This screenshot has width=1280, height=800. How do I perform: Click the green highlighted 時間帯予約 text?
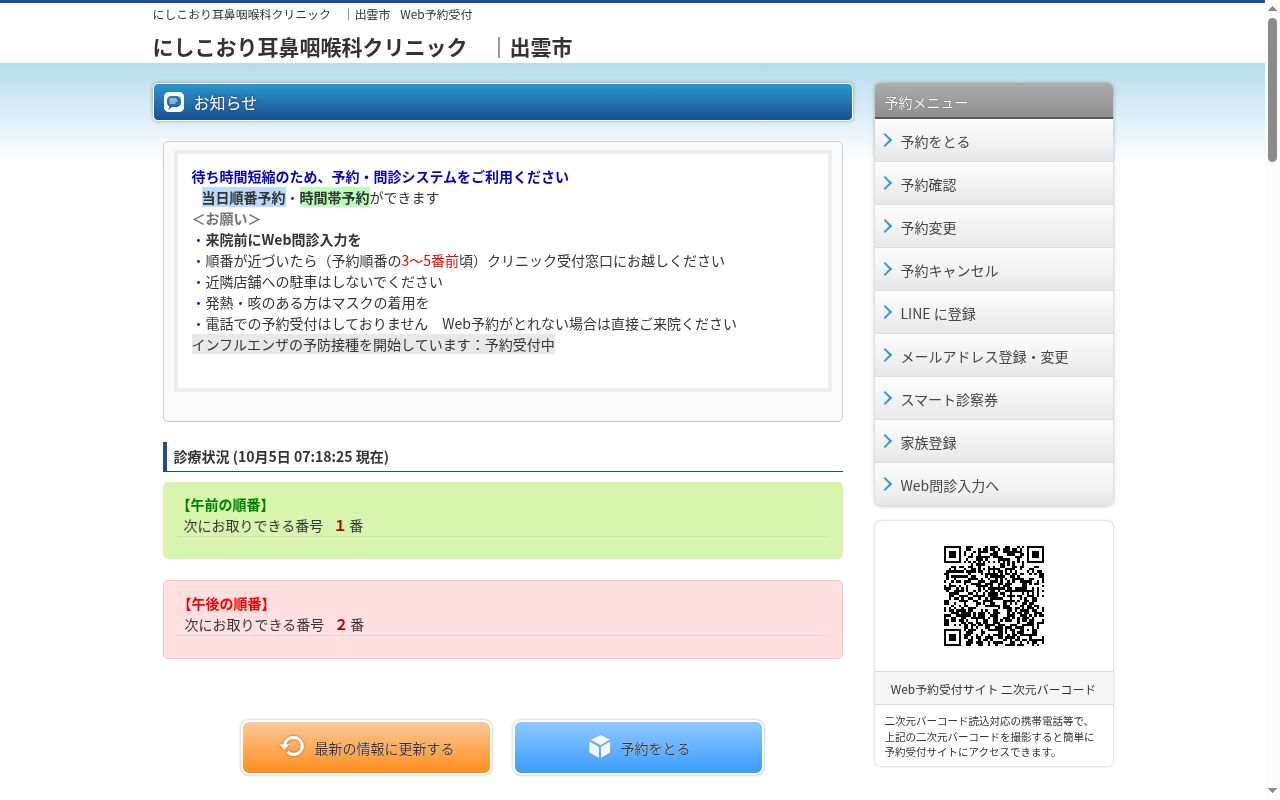335,198
